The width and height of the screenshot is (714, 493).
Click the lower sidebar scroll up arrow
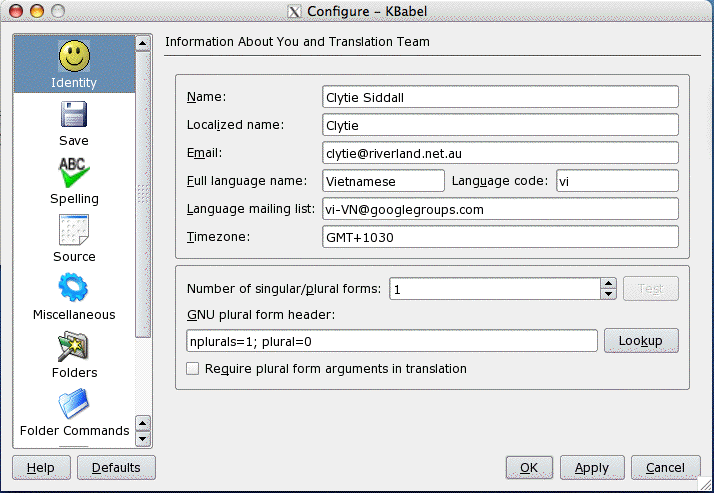click(143, 423)
